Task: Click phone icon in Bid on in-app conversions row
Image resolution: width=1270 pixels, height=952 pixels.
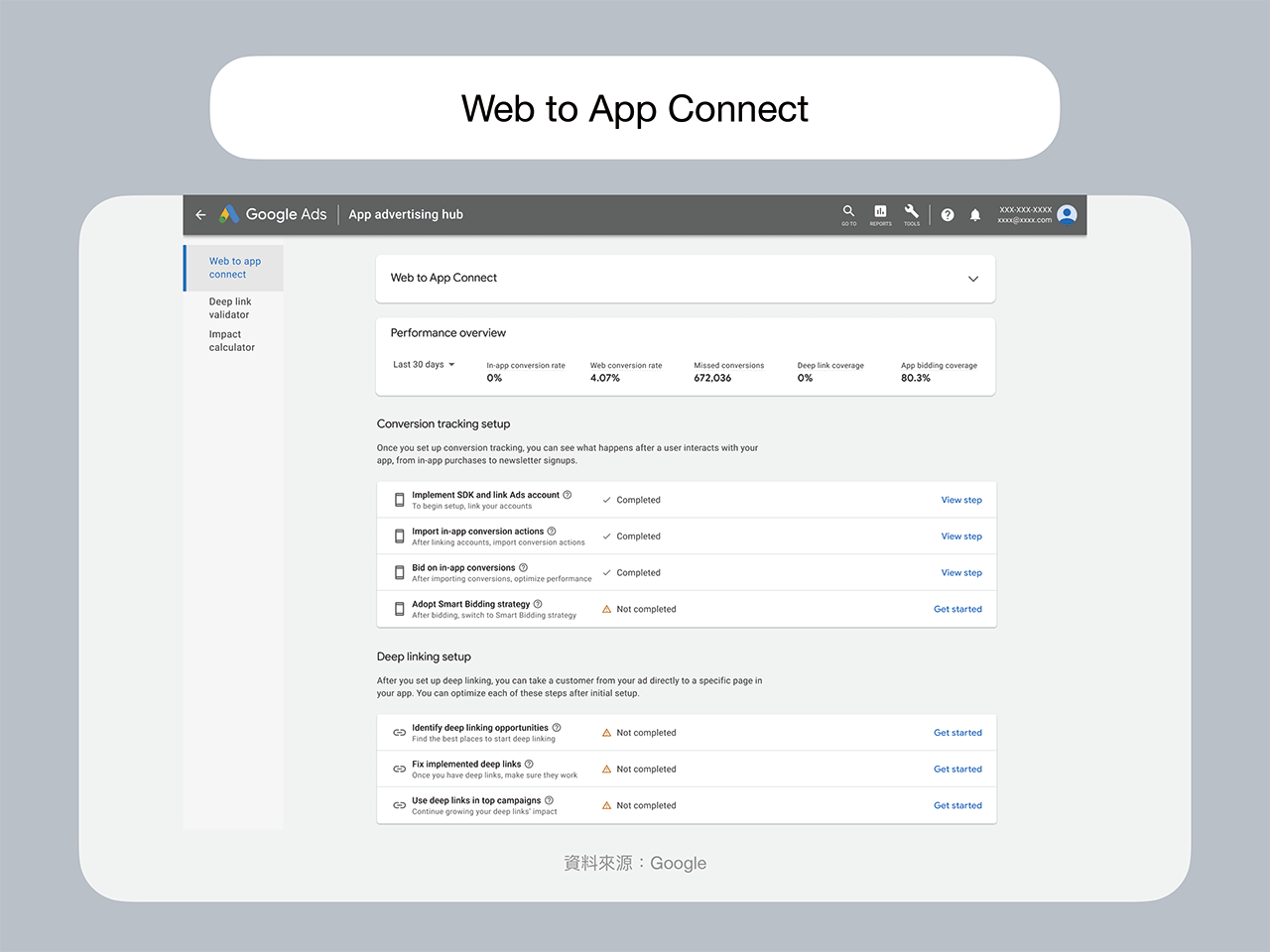Action: 399,573
